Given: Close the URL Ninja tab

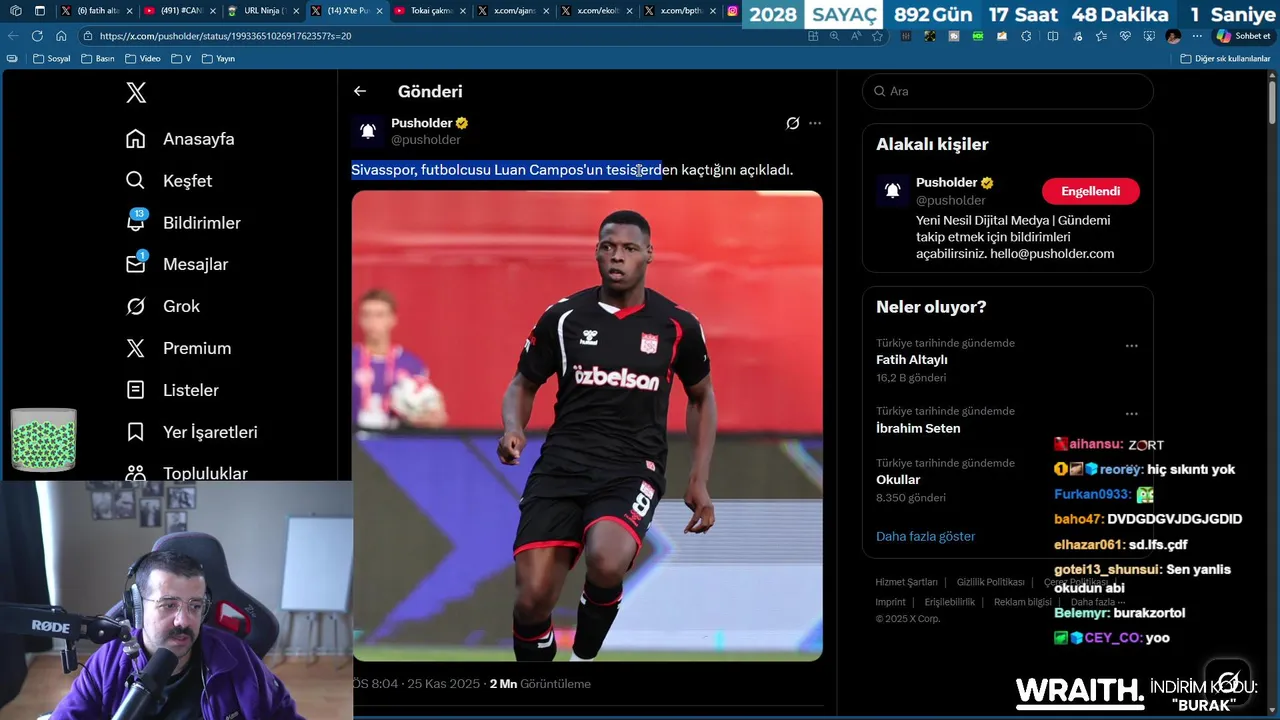Looking at the screenshot, I should [x=296, y=11].
